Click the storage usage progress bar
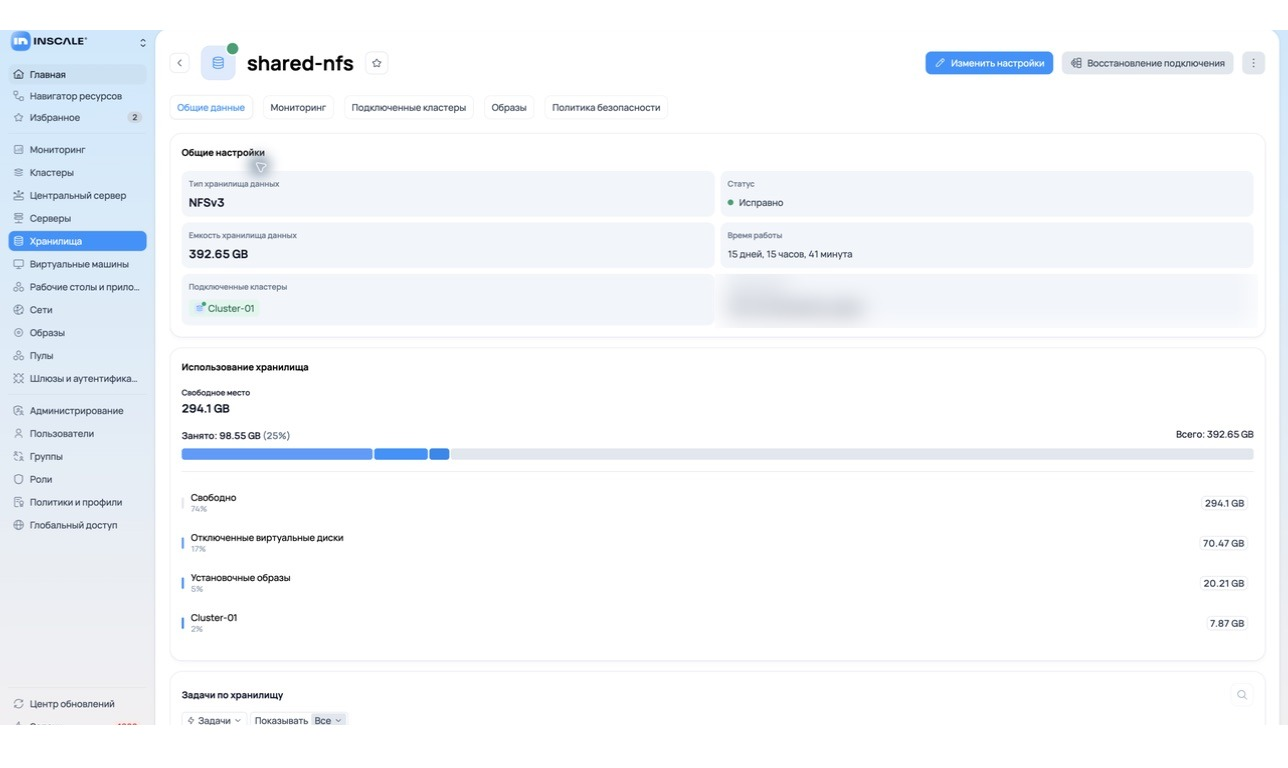 coord(717,454)
